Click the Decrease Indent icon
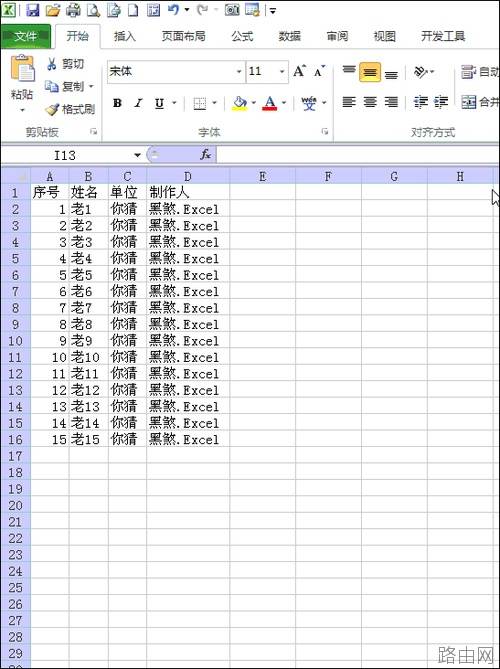 421,102
